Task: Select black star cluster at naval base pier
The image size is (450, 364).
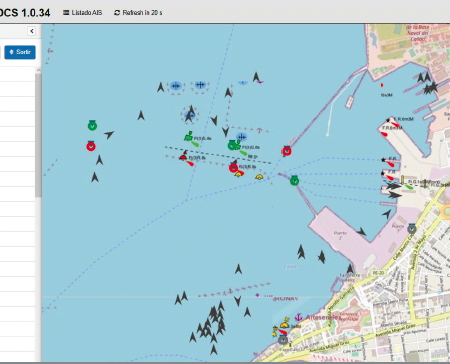Action: coord(430,88)
